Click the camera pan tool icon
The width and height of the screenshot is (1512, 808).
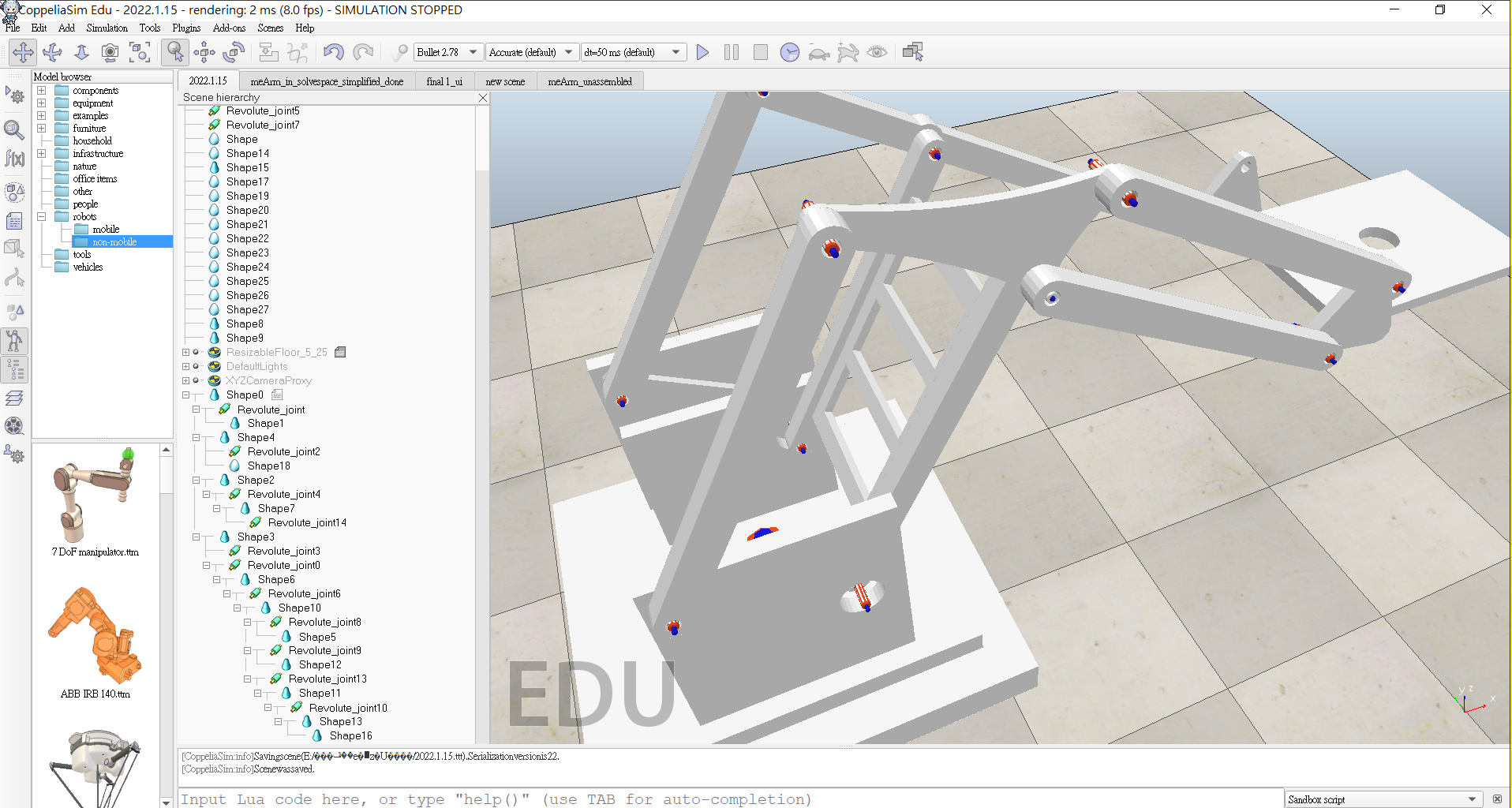pos(23,53)
